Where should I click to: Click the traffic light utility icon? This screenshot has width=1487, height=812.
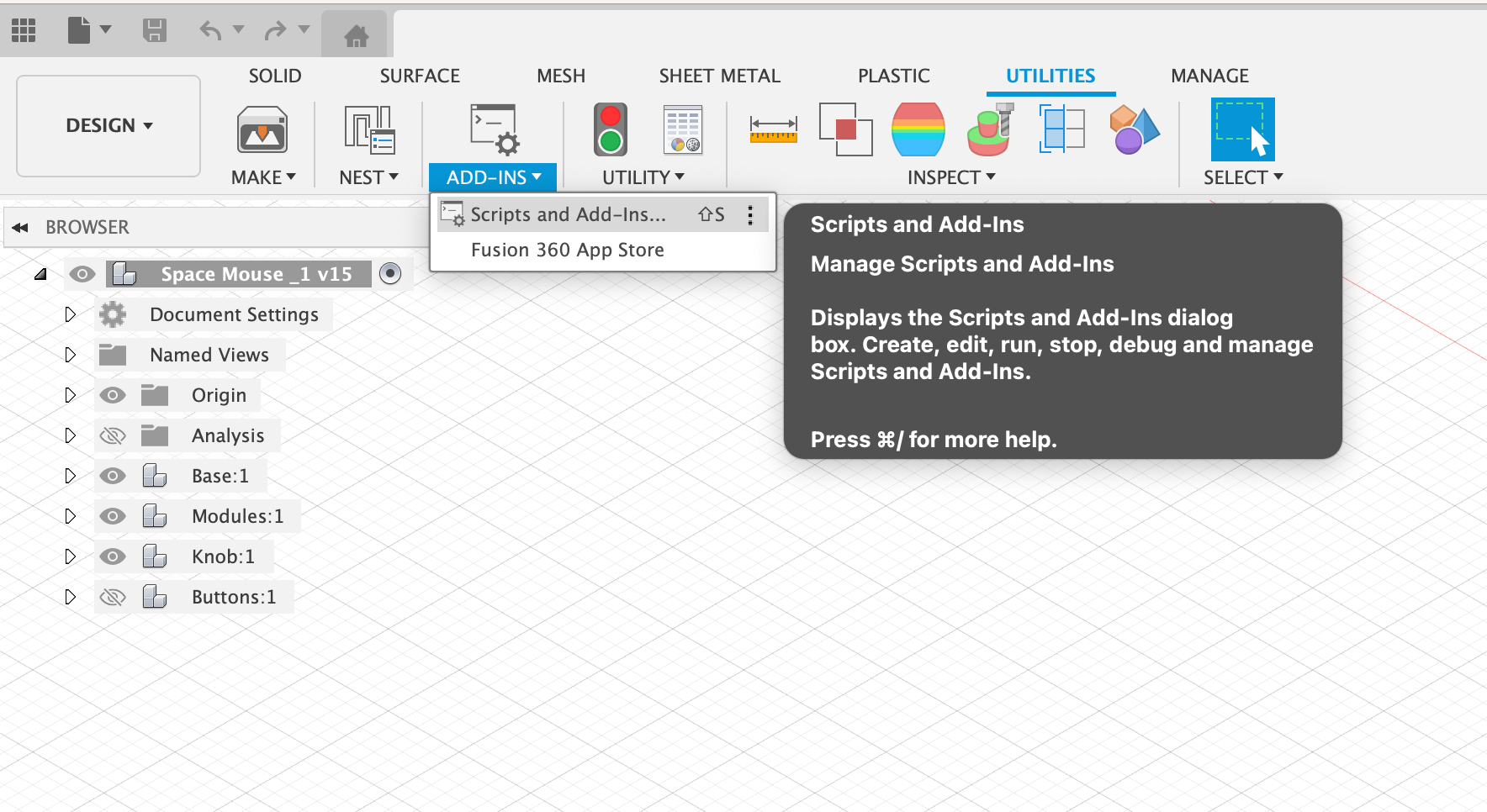611,129
